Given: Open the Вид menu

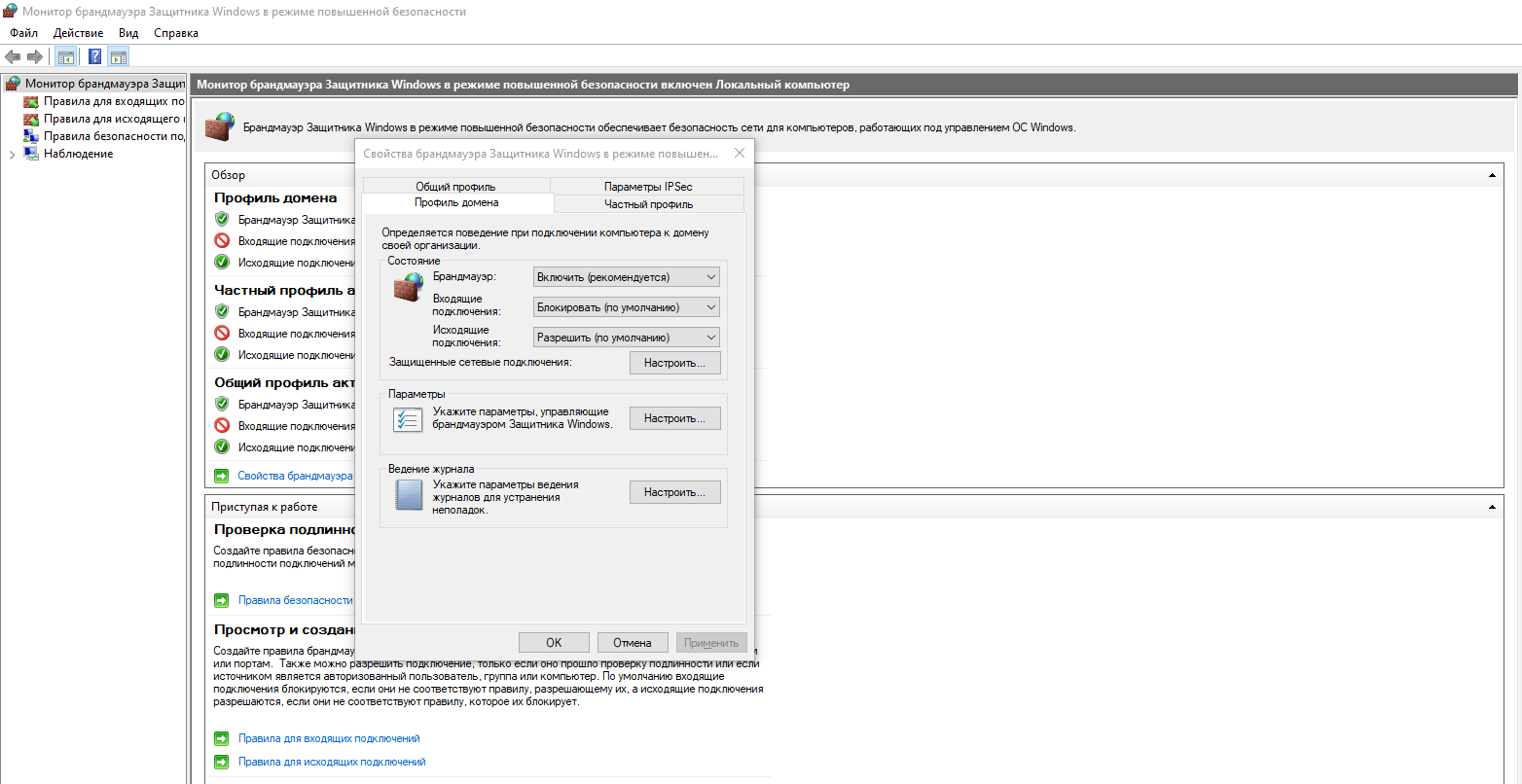Looking at the screenshot, I should click(128, 33).
